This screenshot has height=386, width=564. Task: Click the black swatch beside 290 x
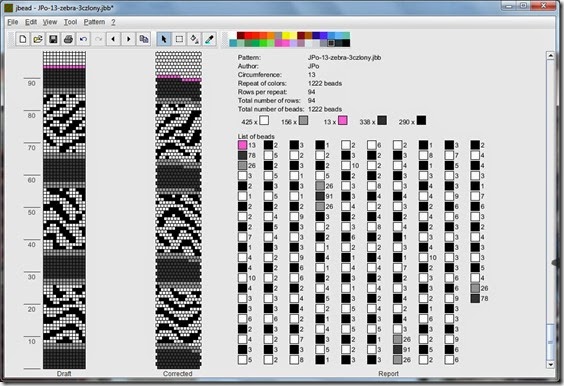coord(422,121)
